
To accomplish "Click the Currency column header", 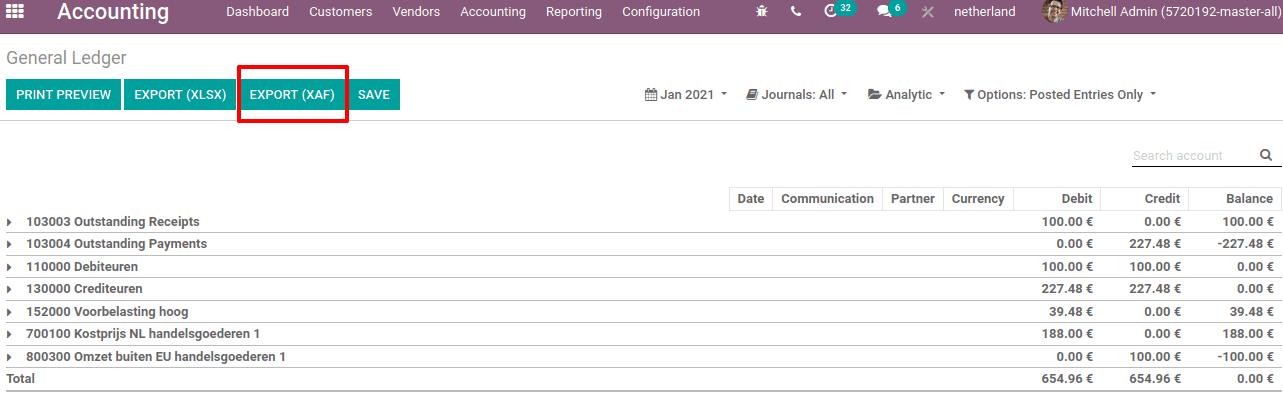I will [978, 199].
